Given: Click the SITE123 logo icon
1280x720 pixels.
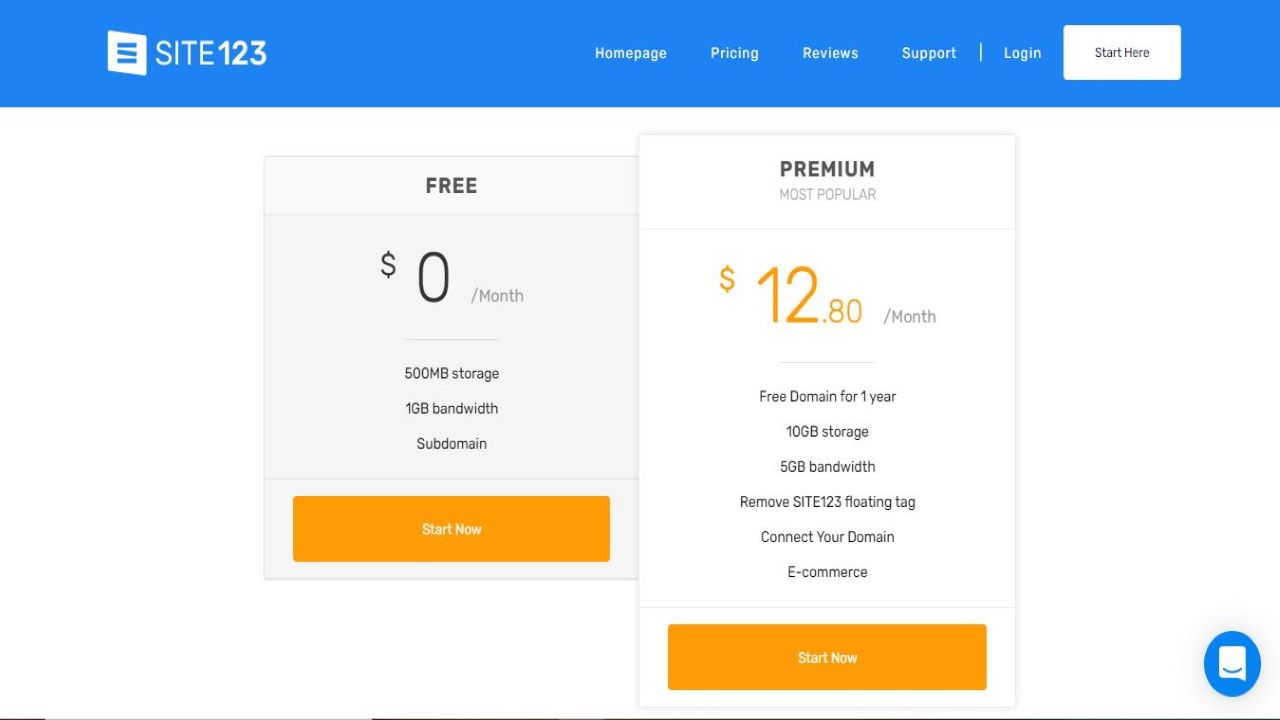Looking at the screenshot, I should click(x=126, y=52).
